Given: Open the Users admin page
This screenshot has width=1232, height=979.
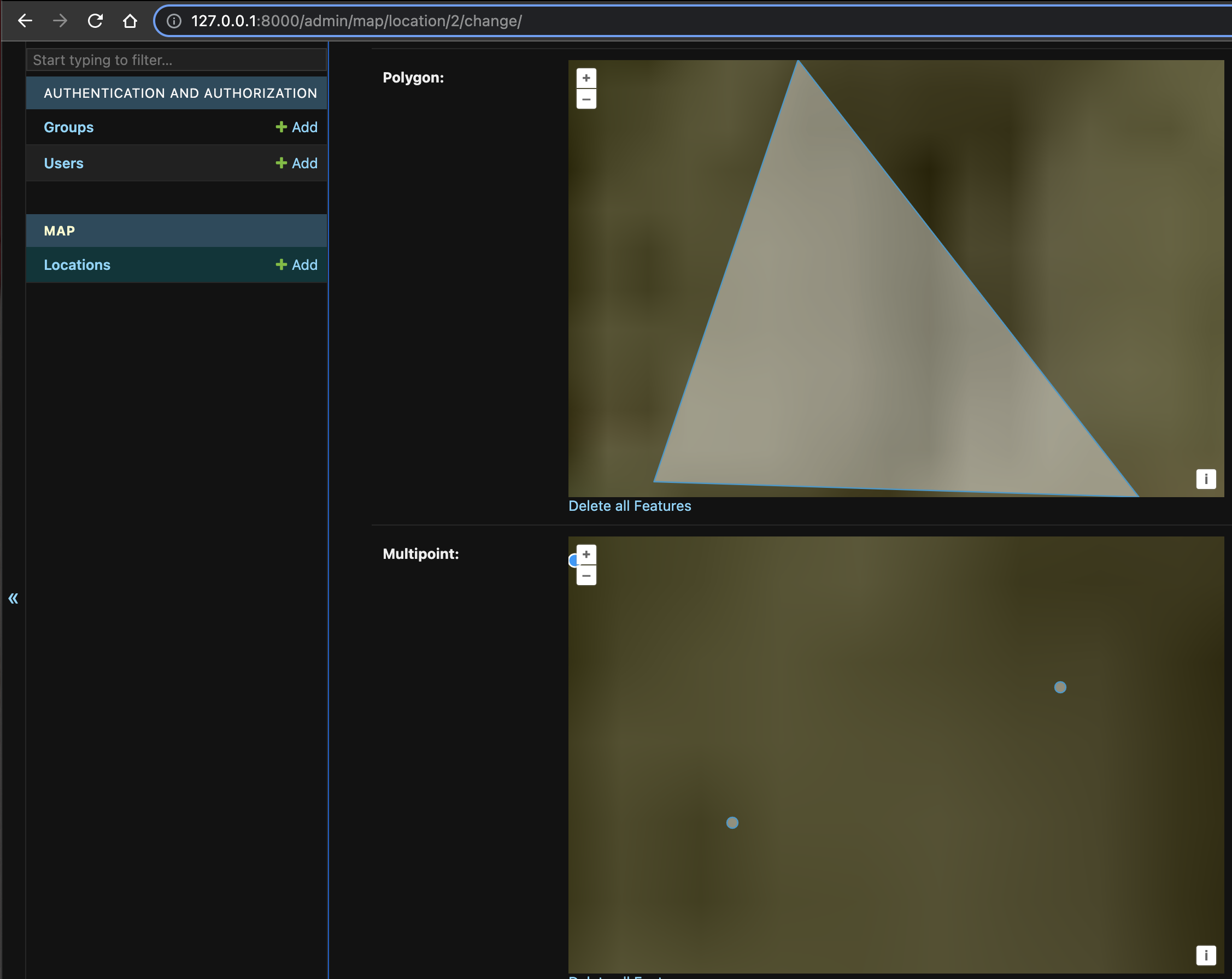Looking at the screenshot, I should (x=63, y=163).
